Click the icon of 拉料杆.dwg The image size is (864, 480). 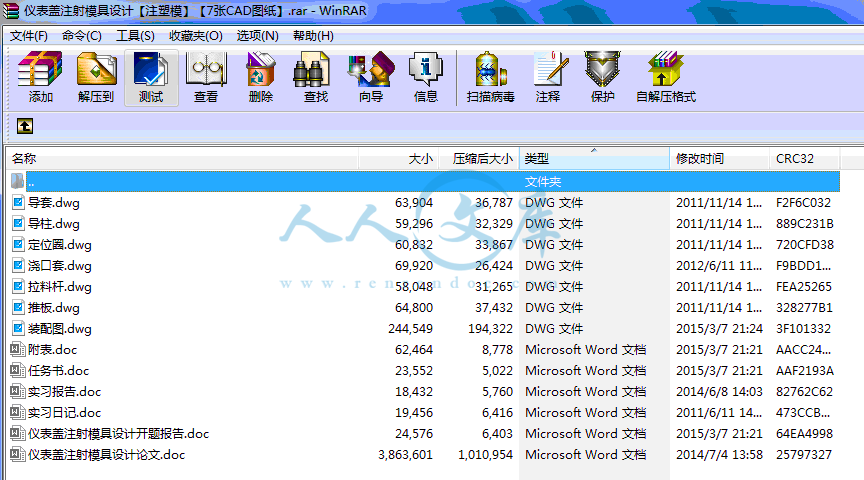coord(18,286)
